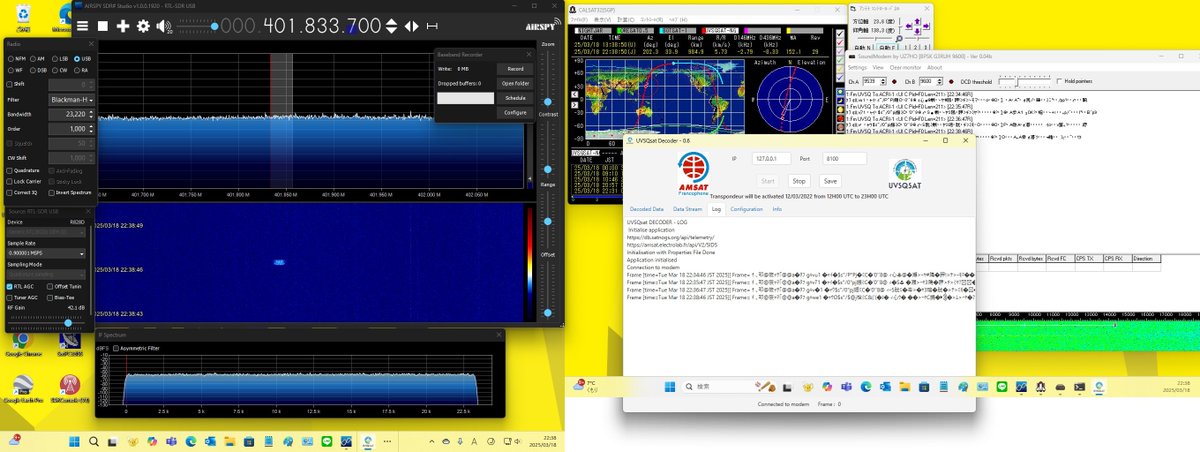This screenshot has height=452, width=1200.
Task: Click Clear monitor in SoundModem
Action: (x=905, y=68)
